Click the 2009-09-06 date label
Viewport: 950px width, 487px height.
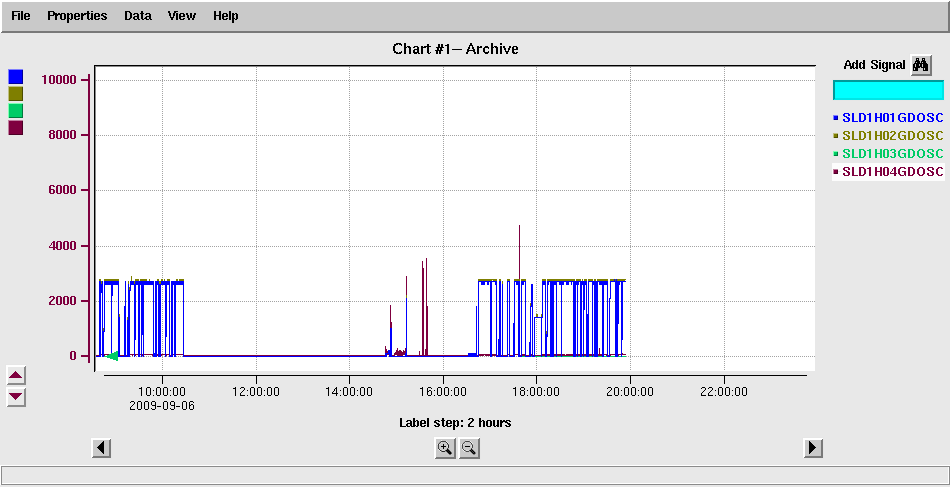[x=162, y=405]
